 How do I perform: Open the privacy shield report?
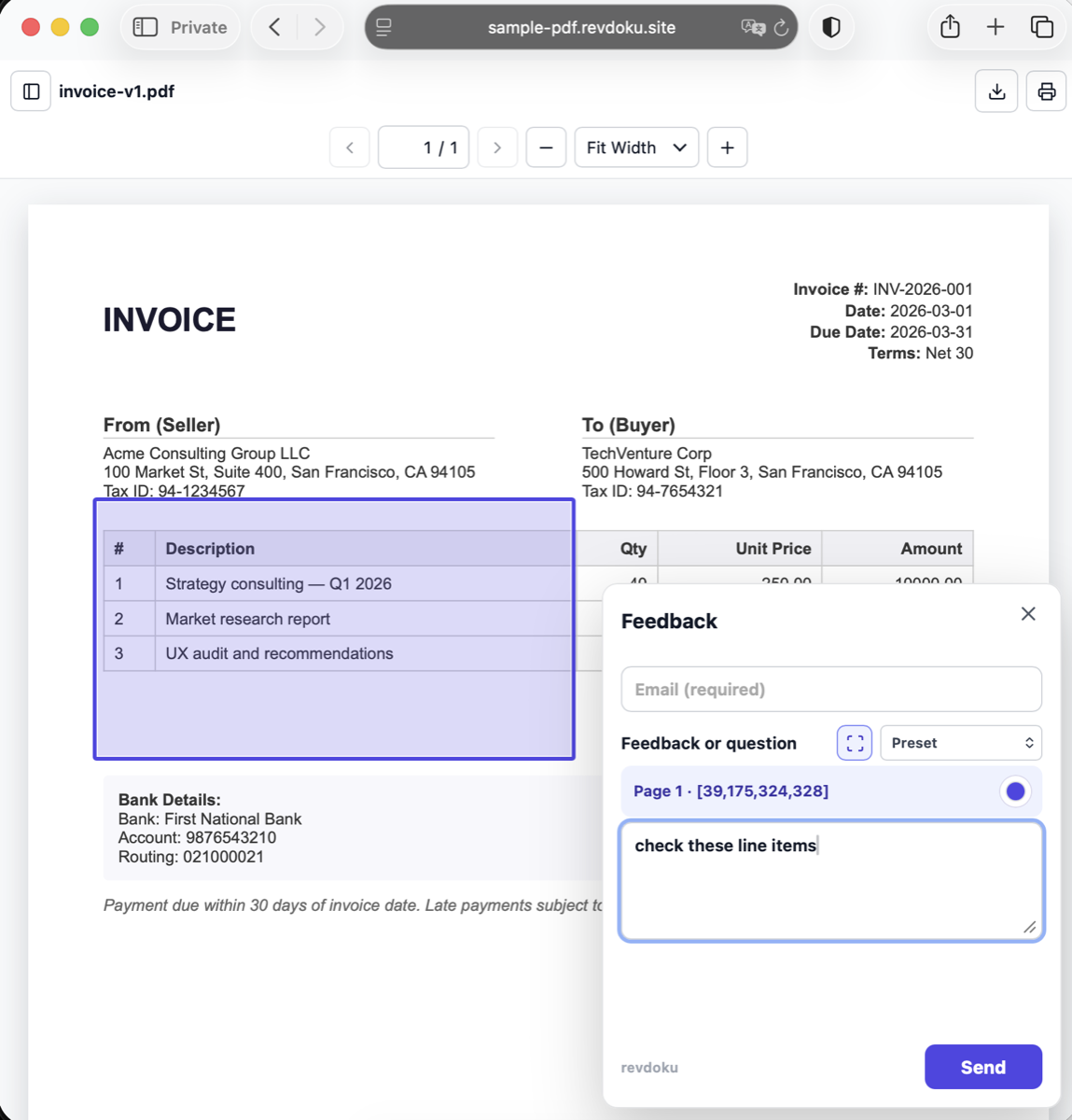pos(831,27)
